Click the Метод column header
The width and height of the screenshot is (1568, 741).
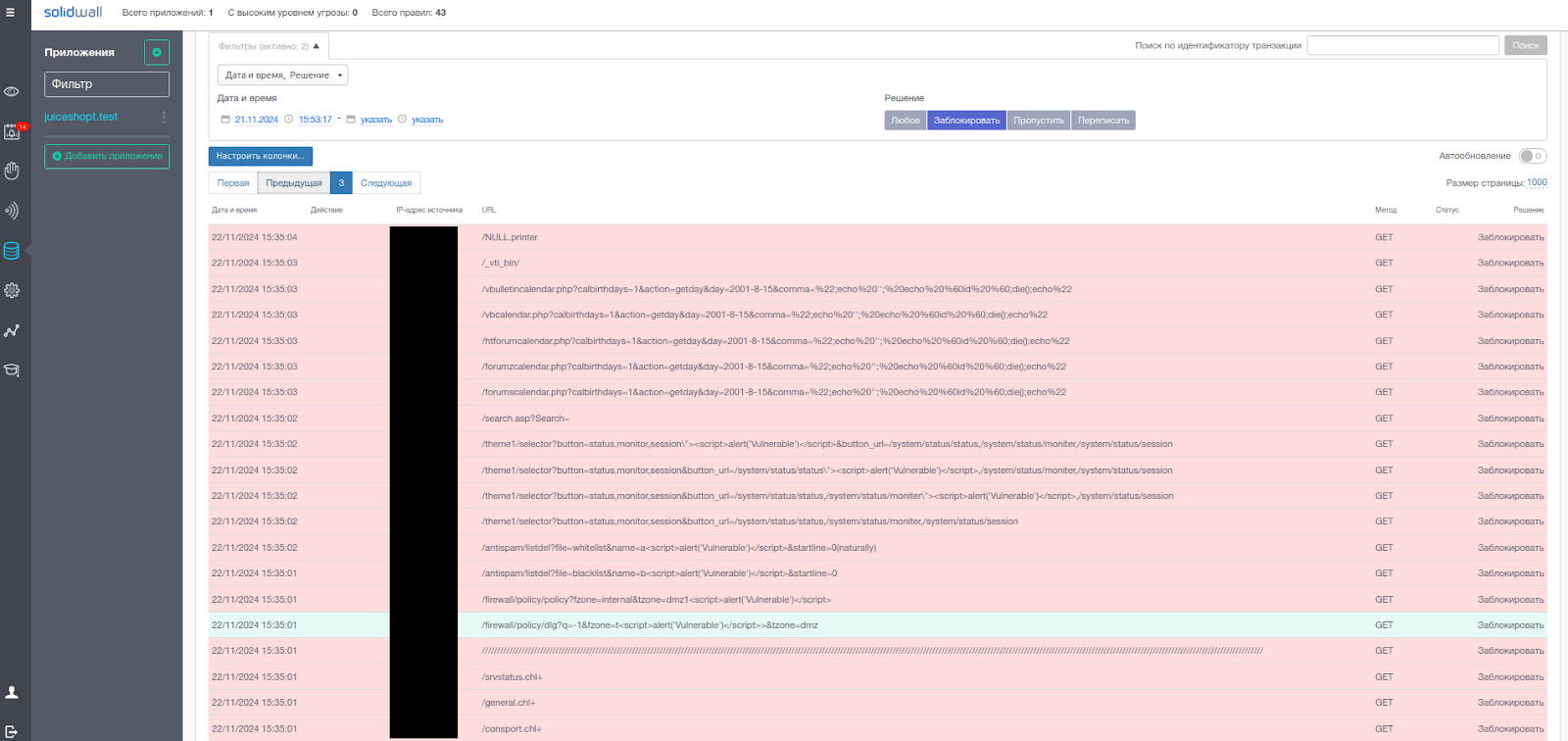[1386, 210]
